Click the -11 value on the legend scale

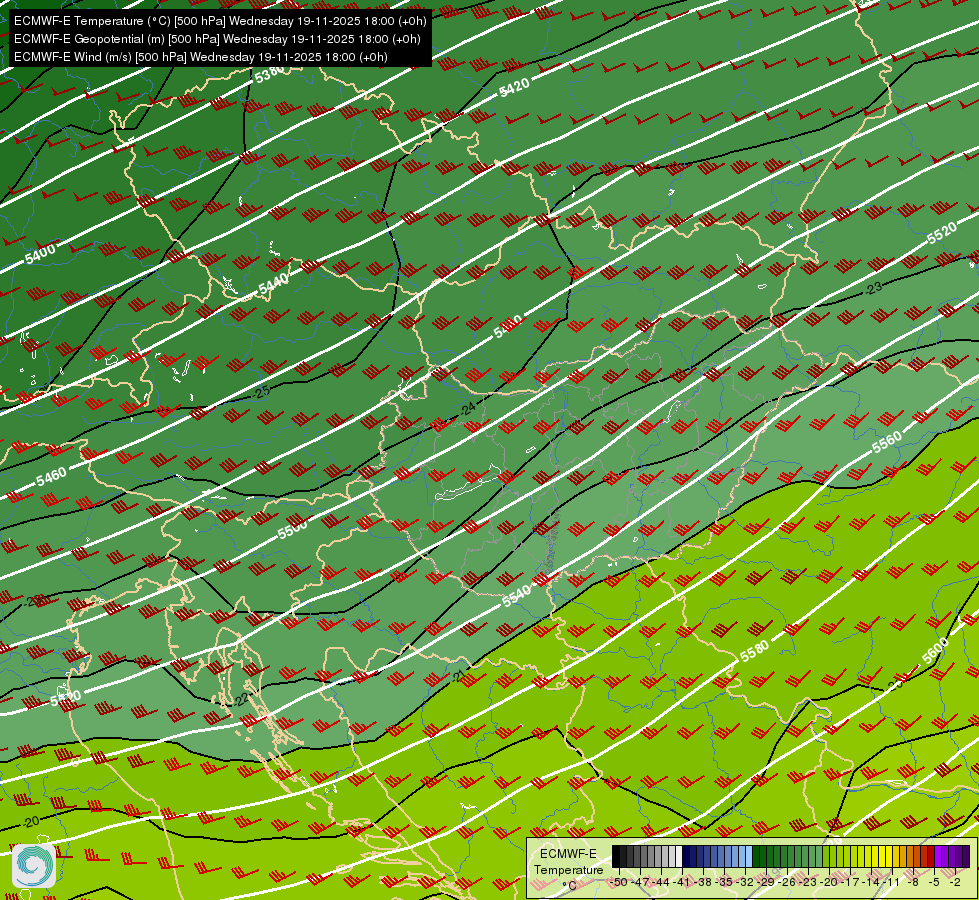[892, 882]
